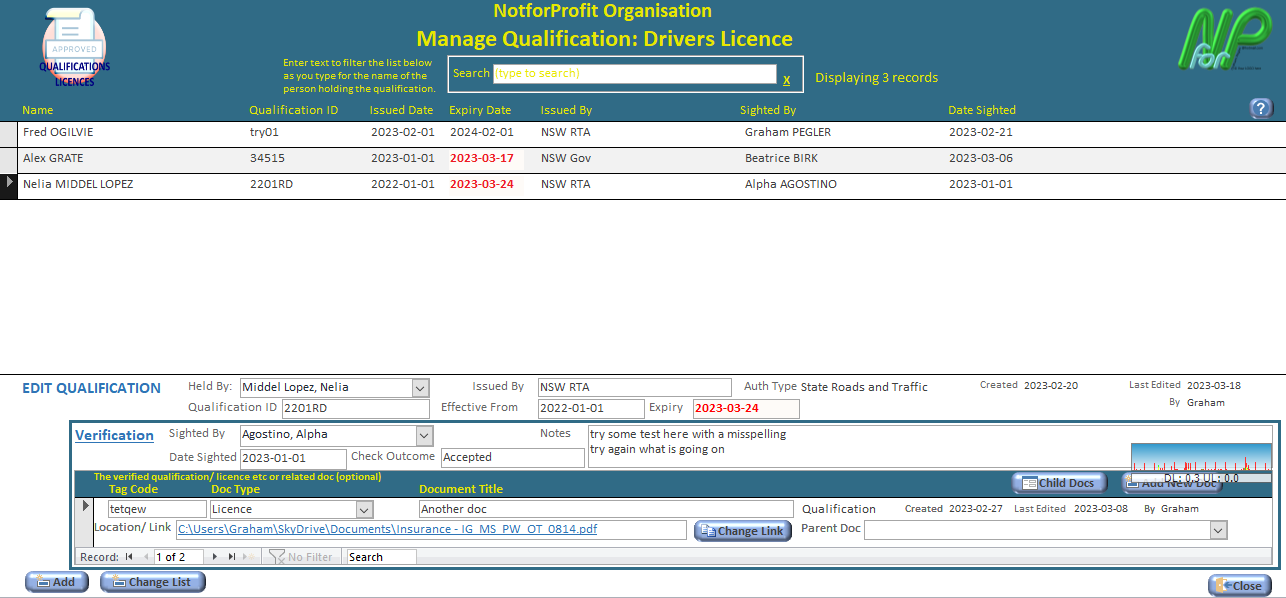Click the Displaying 3 records text
The height and width of the screenshot is (598, 1286).
point(876,78)
